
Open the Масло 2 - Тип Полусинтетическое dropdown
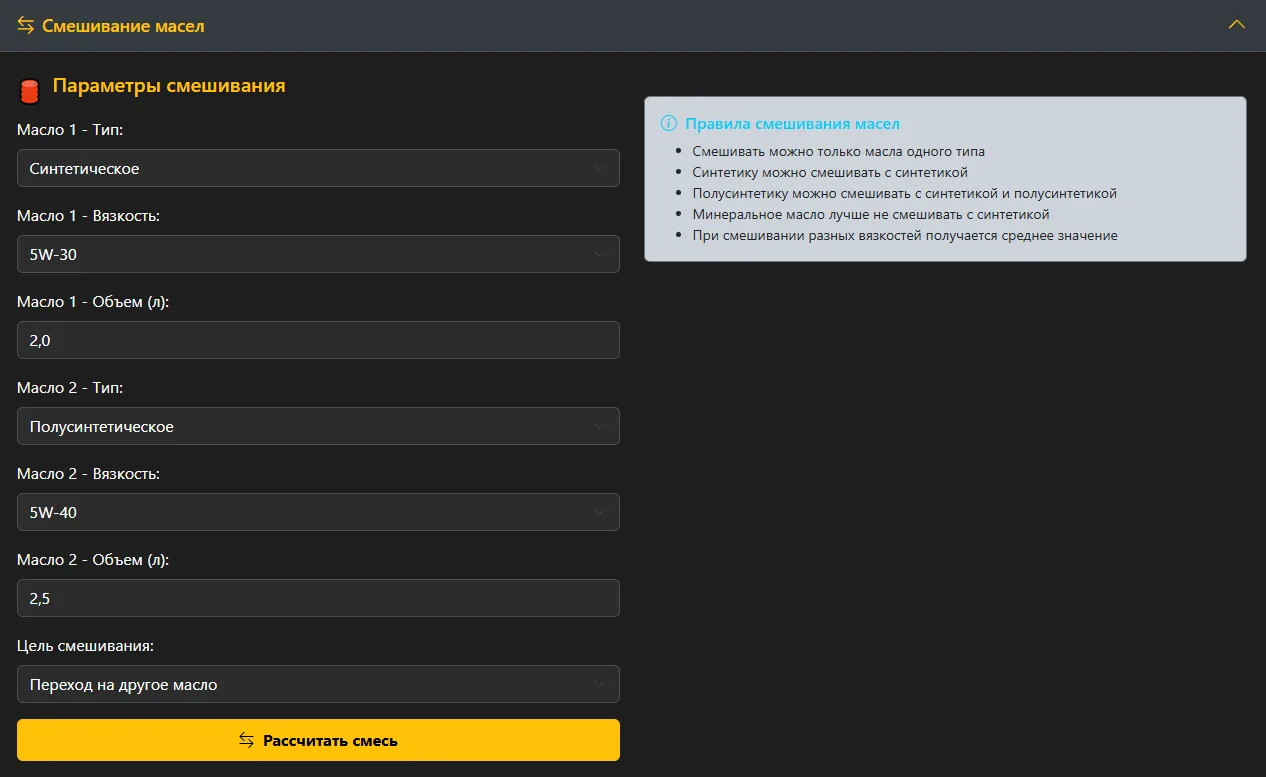pyautogui.click(x=318, y=426)
